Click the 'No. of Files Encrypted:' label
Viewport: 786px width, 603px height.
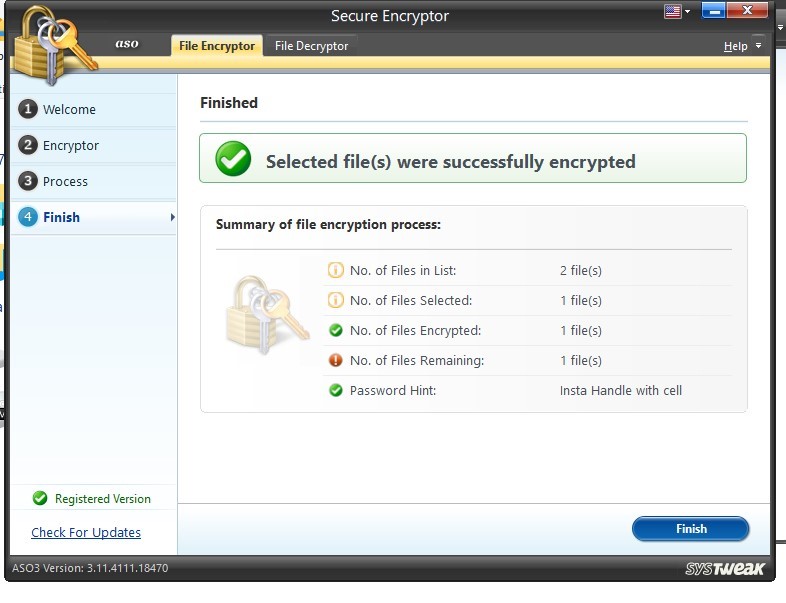[416, 330]
